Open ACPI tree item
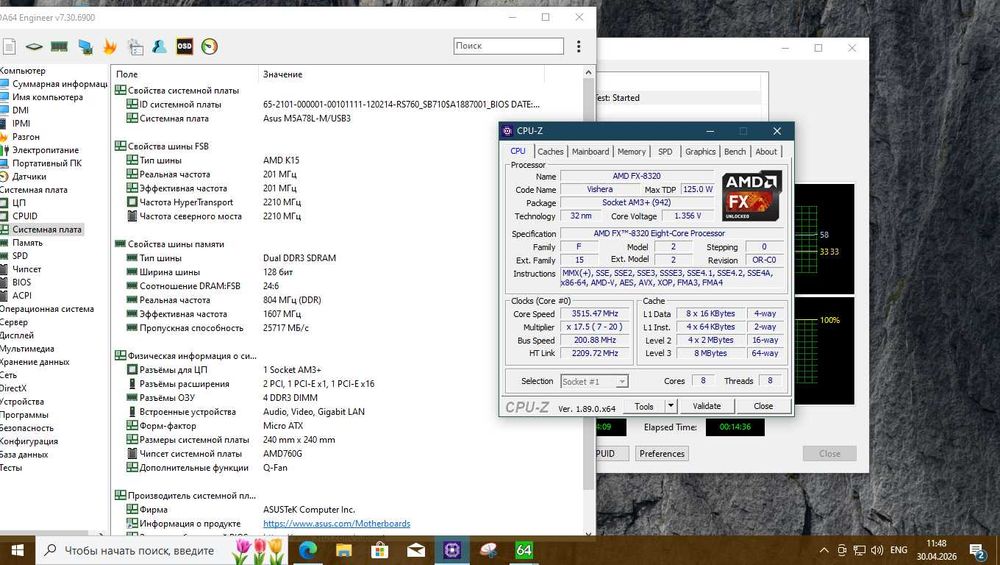This screenshot has height=565, width=1000. pos(22,296)
